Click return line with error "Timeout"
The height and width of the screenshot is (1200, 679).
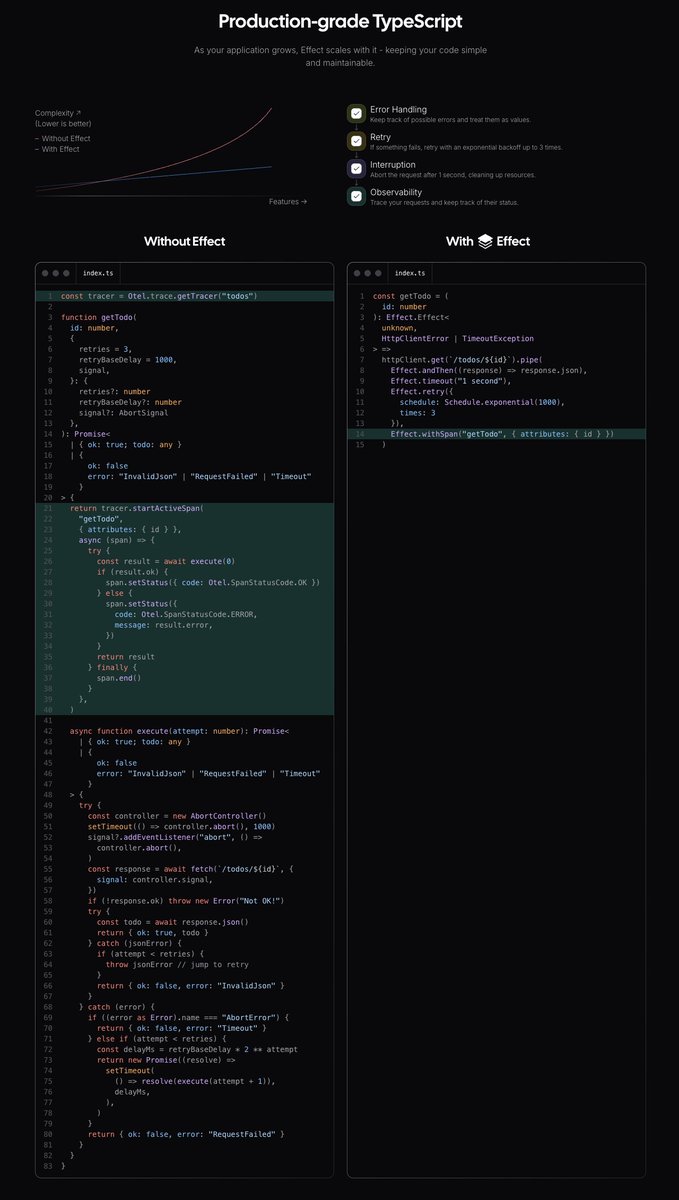pos(183,1028)
